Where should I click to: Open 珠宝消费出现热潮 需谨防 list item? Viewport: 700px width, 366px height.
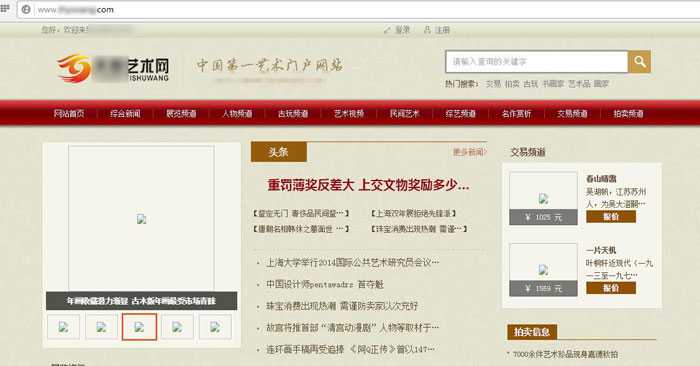[342, 306]
